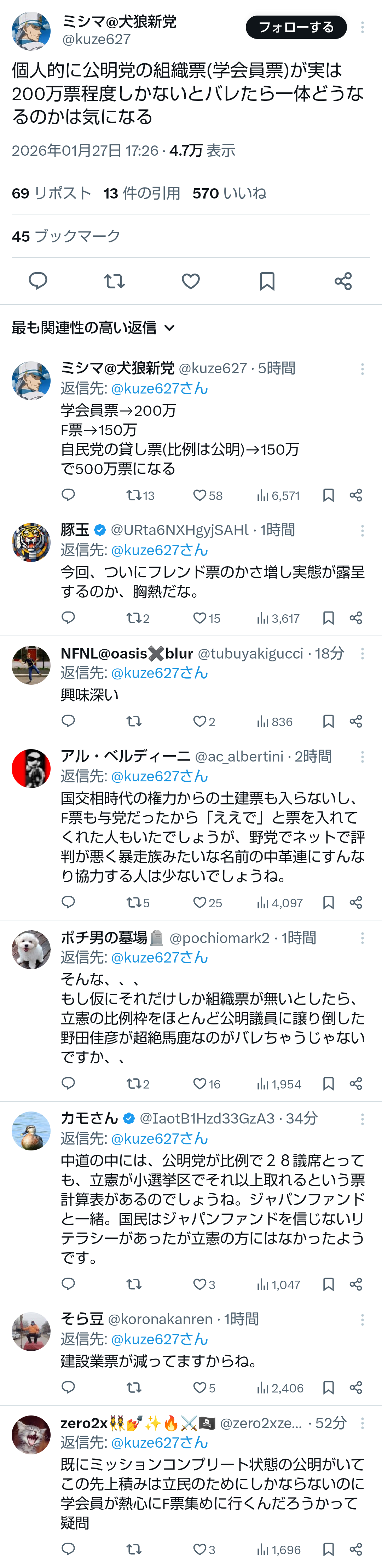Open the main post's three-dot menu
Image resolution: width=382 pixels, height=1568 pixels.
[x=363, y=27]
